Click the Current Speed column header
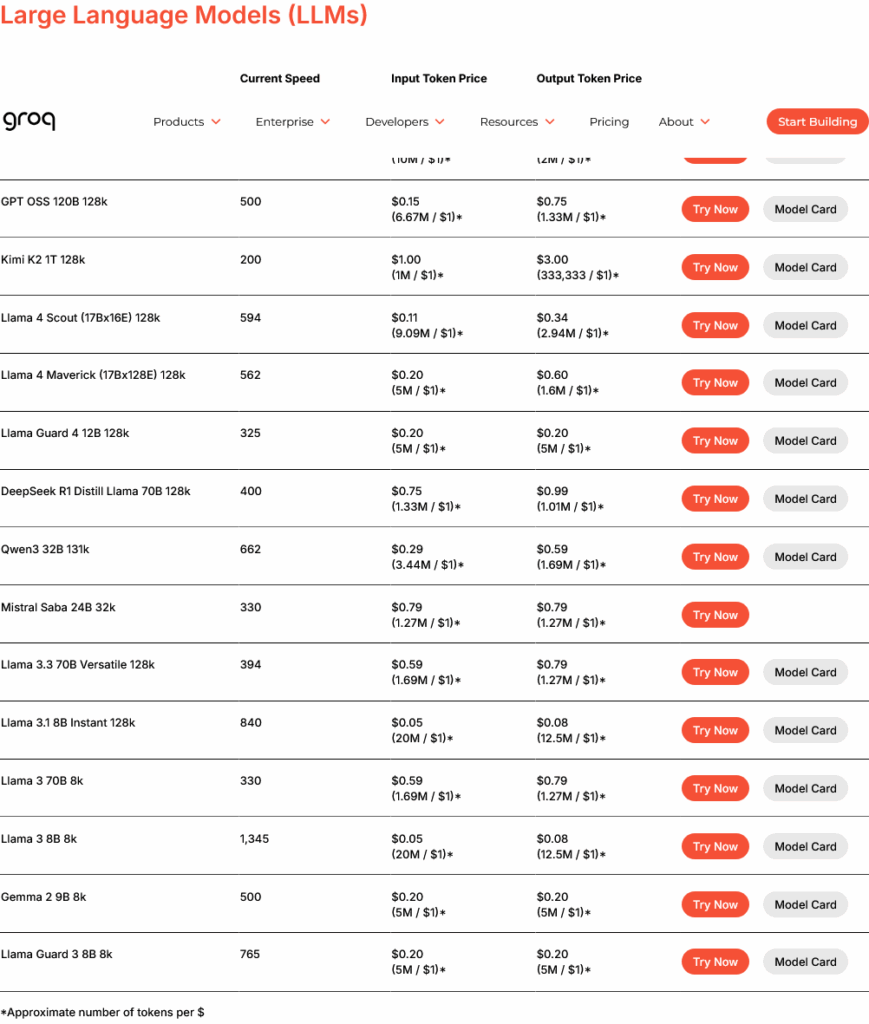869x1024 pixels. [x=279, y=78]
